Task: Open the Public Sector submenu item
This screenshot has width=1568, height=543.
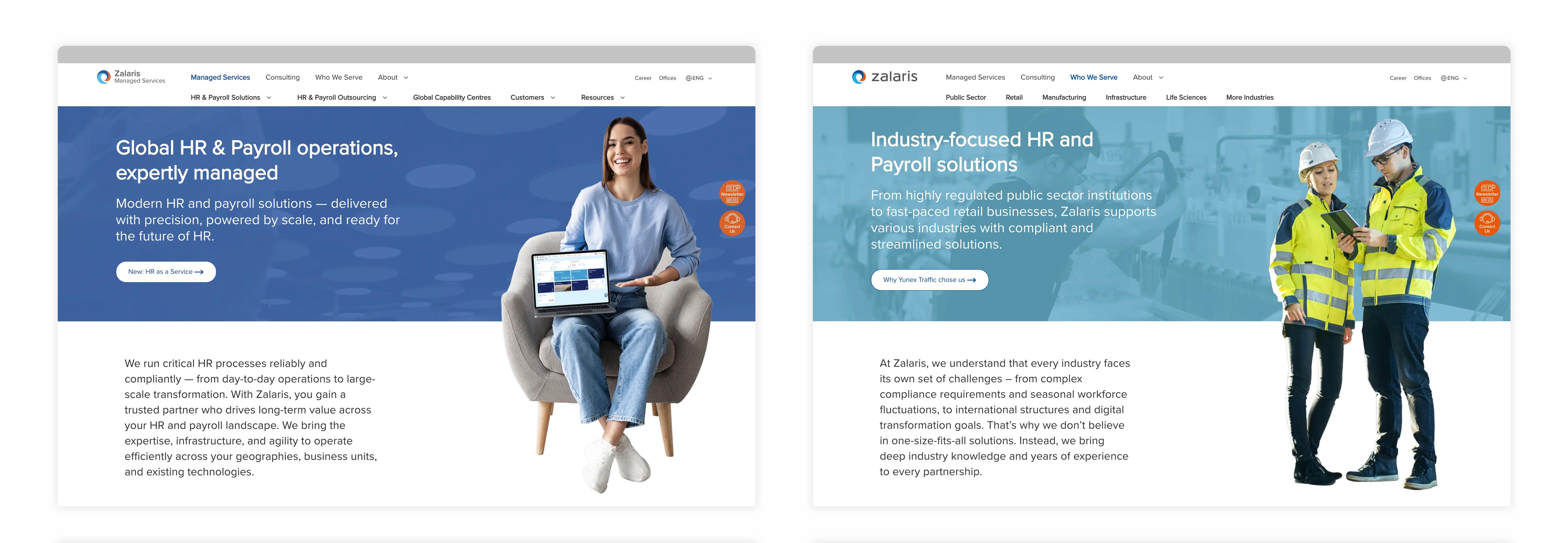Action: click(x=965, y=97)
